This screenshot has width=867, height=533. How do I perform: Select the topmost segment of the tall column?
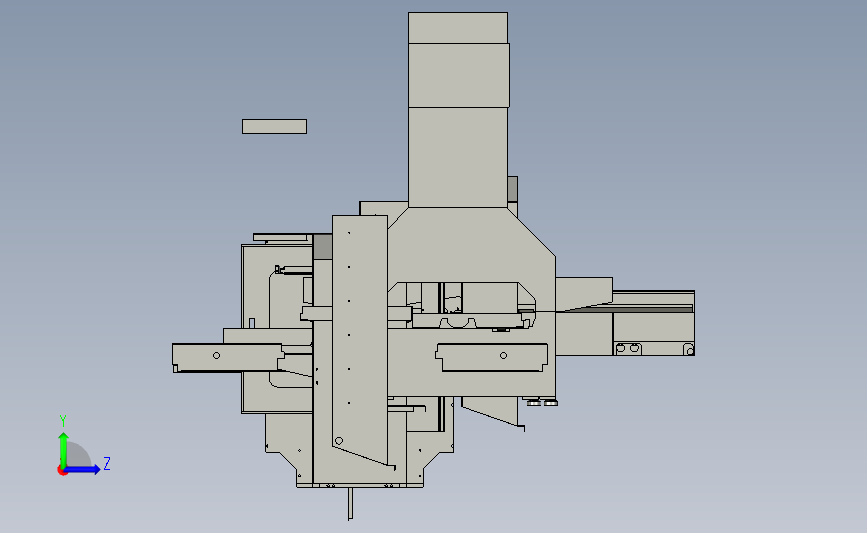pyautogui.click(x=458, y=27)
